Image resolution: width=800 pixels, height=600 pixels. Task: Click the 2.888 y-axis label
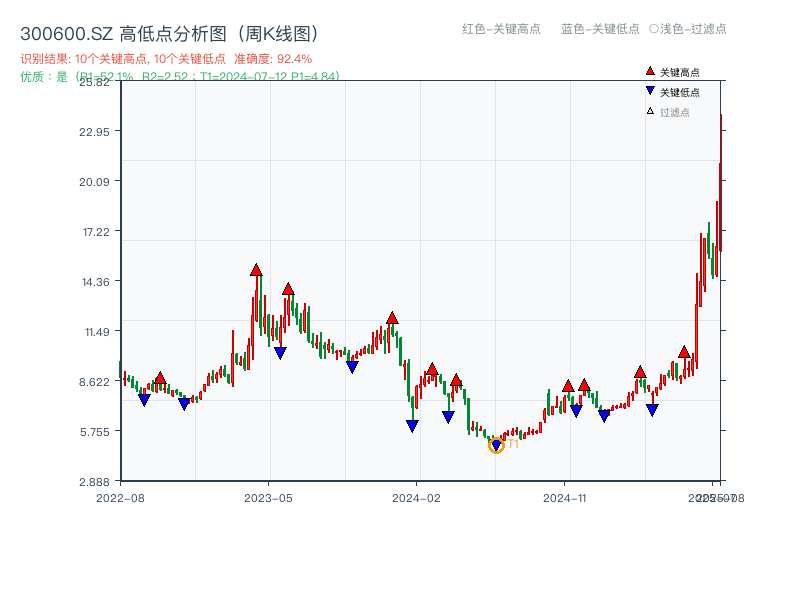click(x=94, y=482)
